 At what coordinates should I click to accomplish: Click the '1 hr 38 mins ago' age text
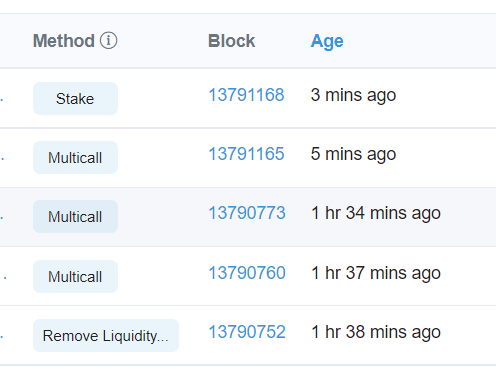coord(376,333)
